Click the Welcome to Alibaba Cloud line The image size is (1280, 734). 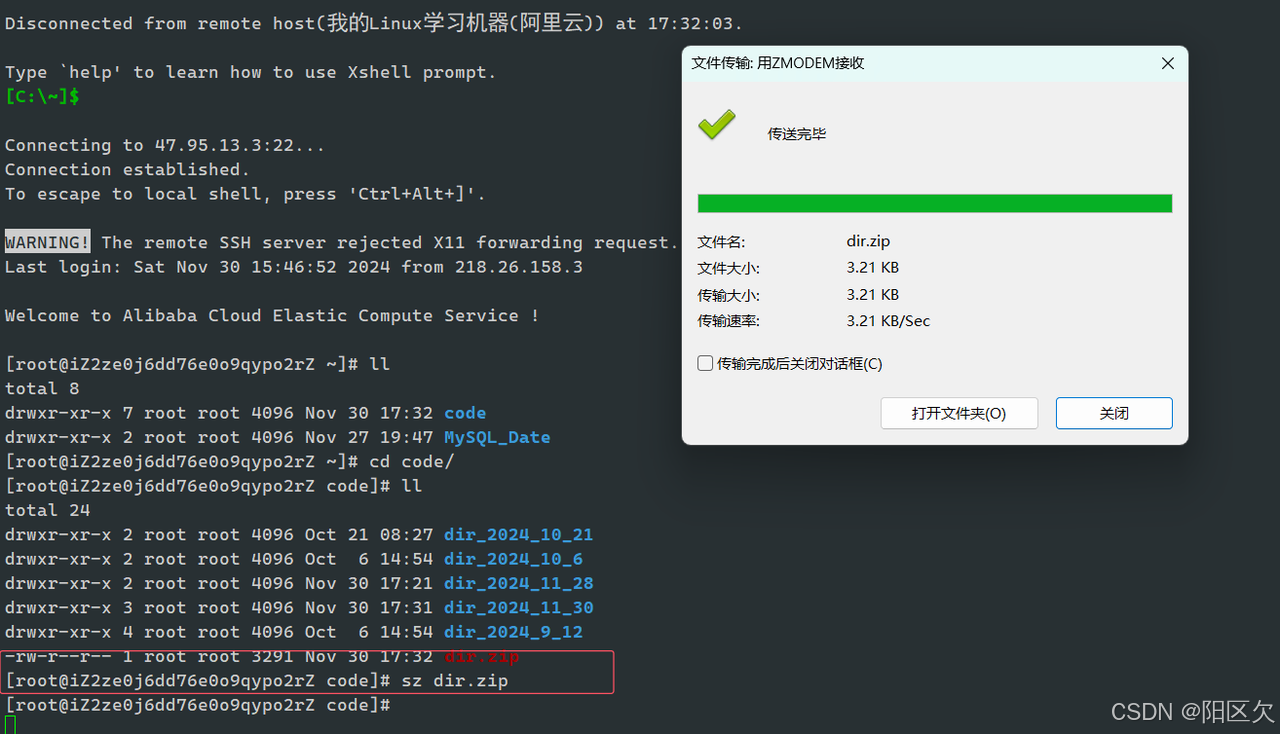272,316
